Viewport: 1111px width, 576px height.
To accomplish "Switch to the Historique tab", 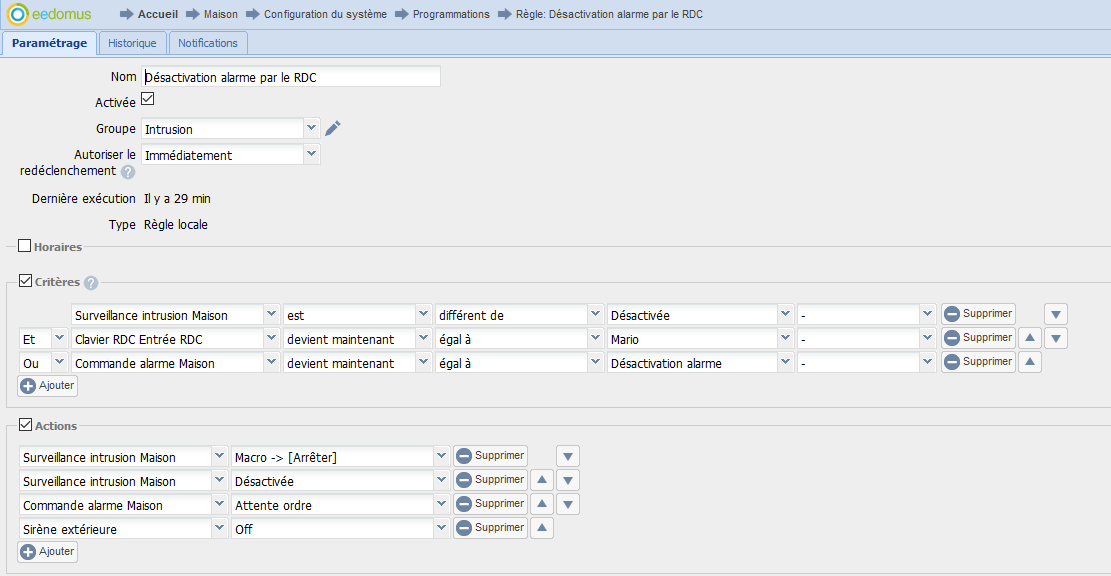I will [132, 44].
